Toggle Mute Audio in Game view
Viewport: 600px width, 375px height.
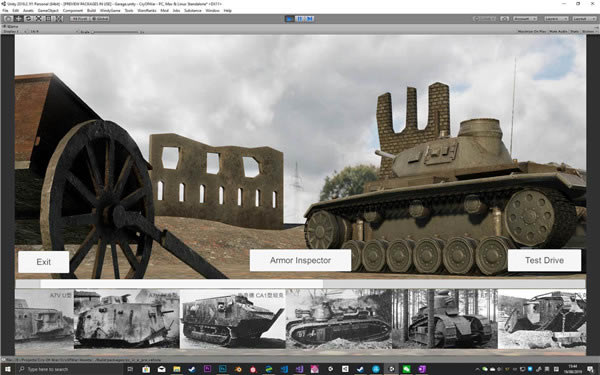[559, 31]
